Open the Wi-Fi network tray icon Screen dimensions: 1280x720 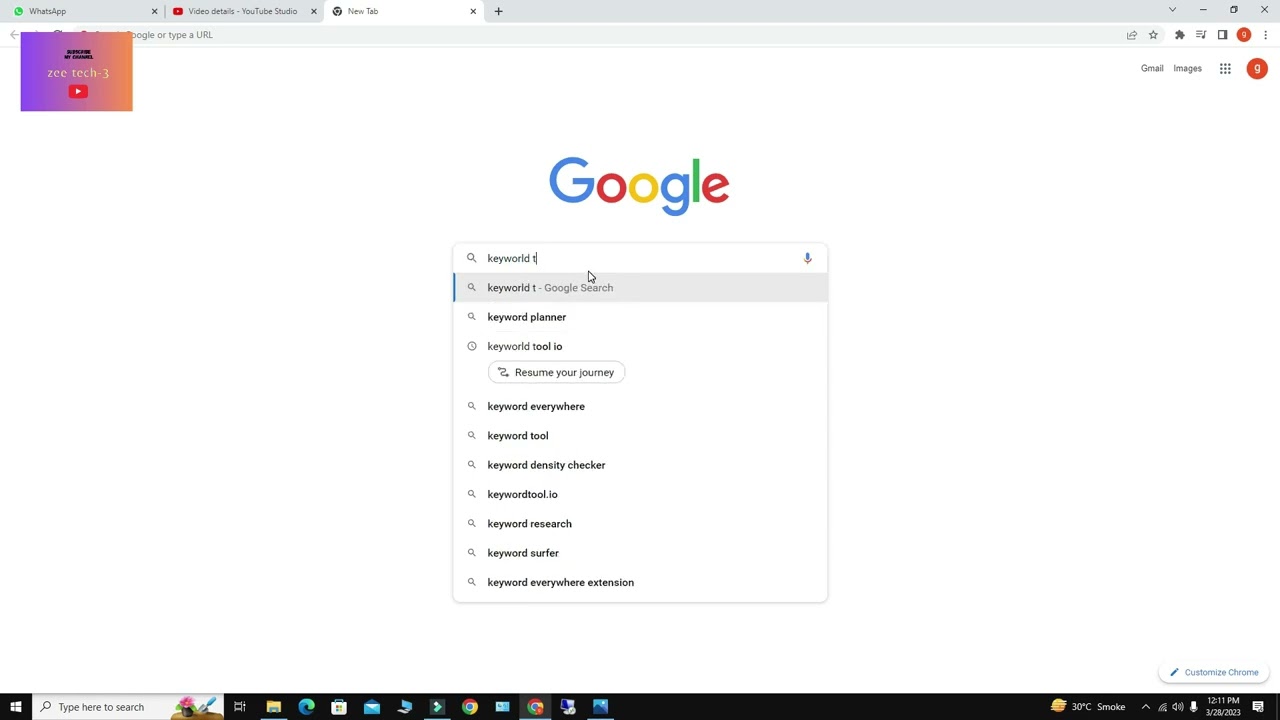tap(1161, 707)
